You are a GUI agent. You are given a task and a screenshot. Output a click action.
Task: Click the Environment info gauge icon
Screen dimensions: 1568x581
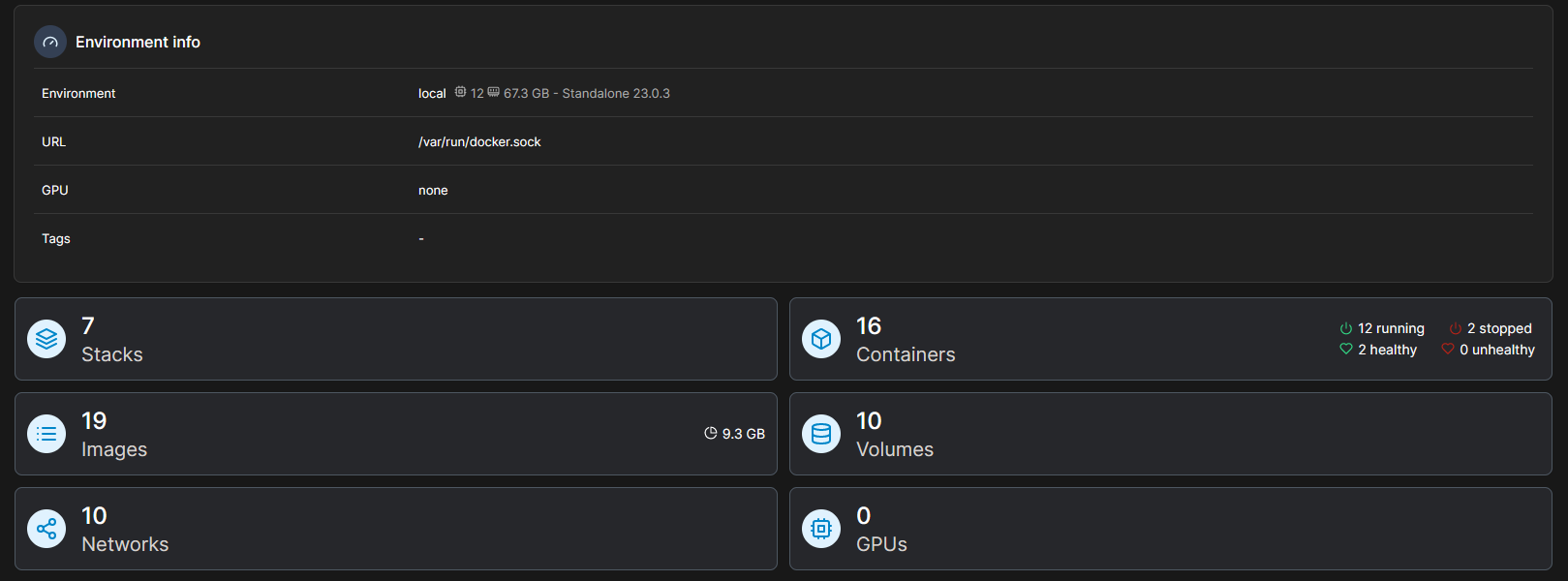click(50, 43)
